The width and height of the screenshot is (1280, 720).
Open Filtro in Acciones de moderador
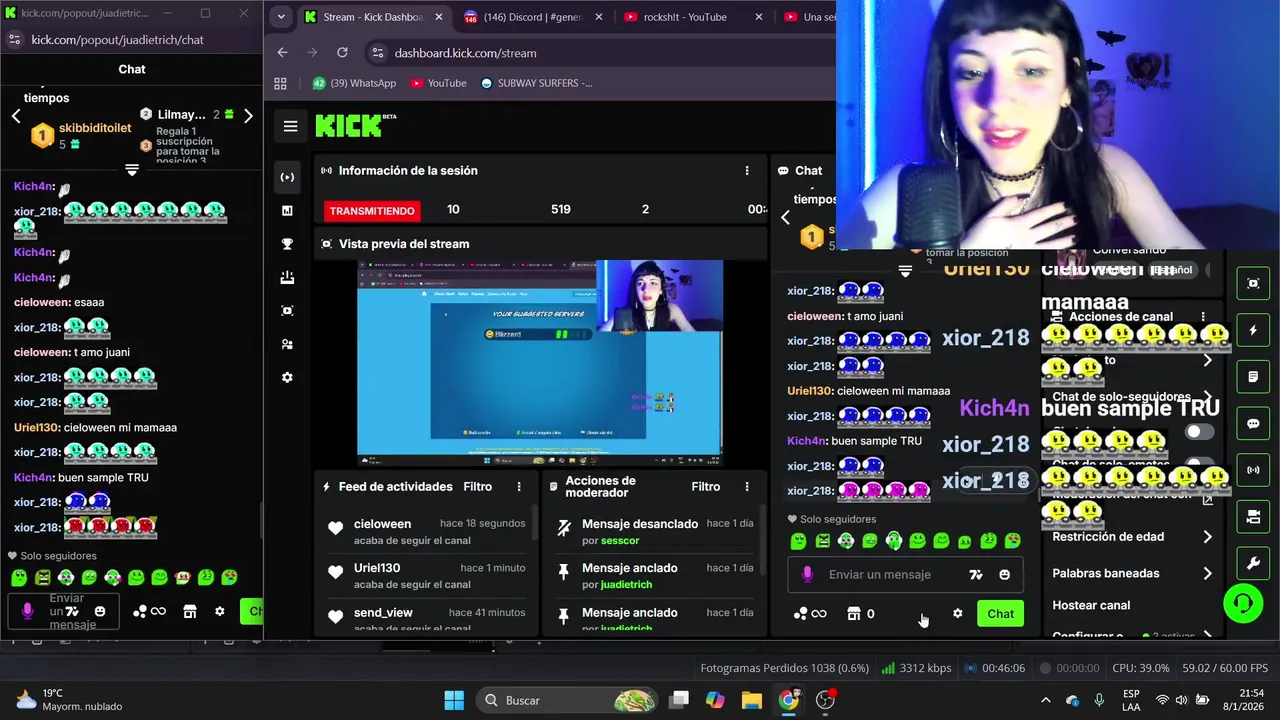[705, 487]
